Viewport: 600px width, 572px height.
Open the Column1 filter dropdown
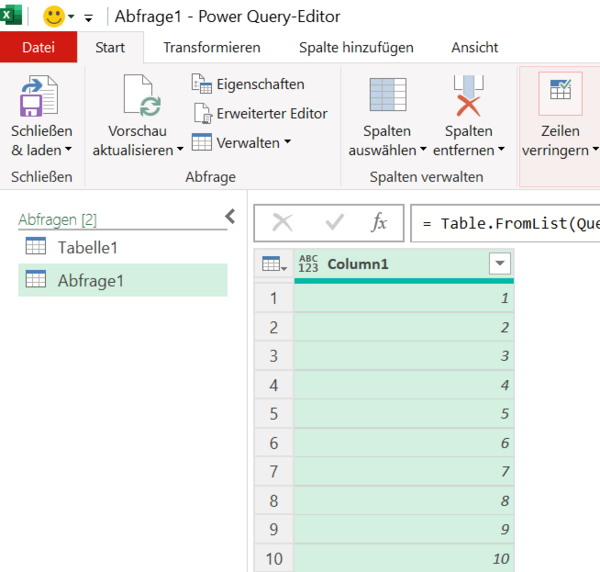[500, 263]
